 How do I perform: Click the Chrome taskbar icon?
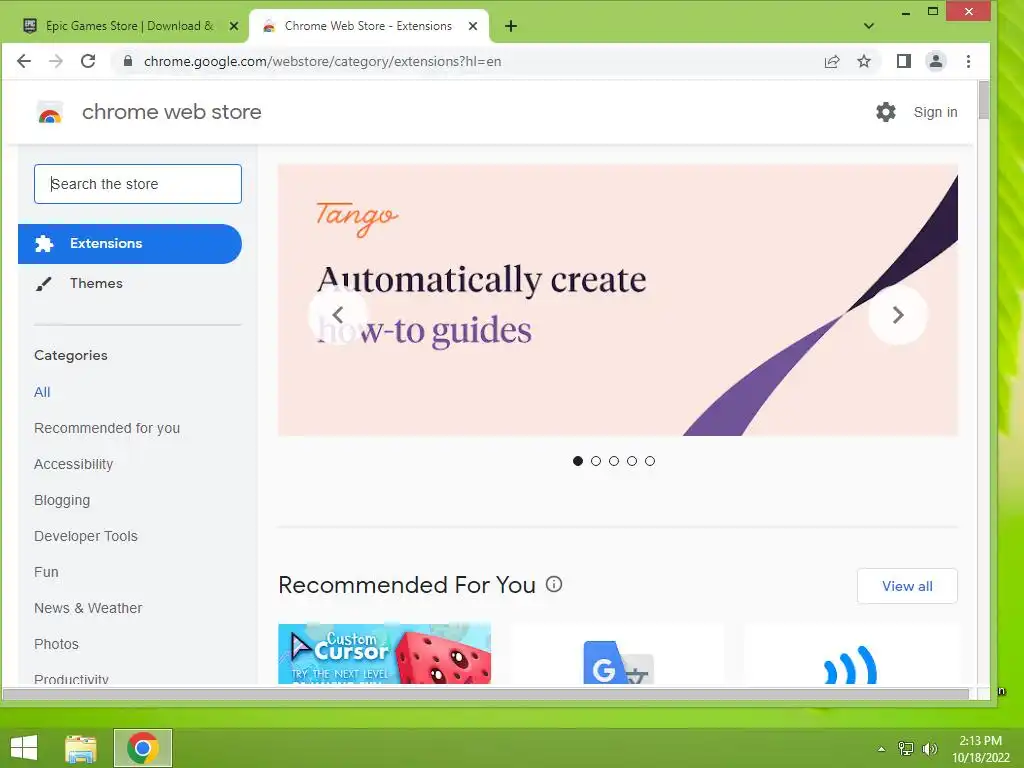(143, 748)
